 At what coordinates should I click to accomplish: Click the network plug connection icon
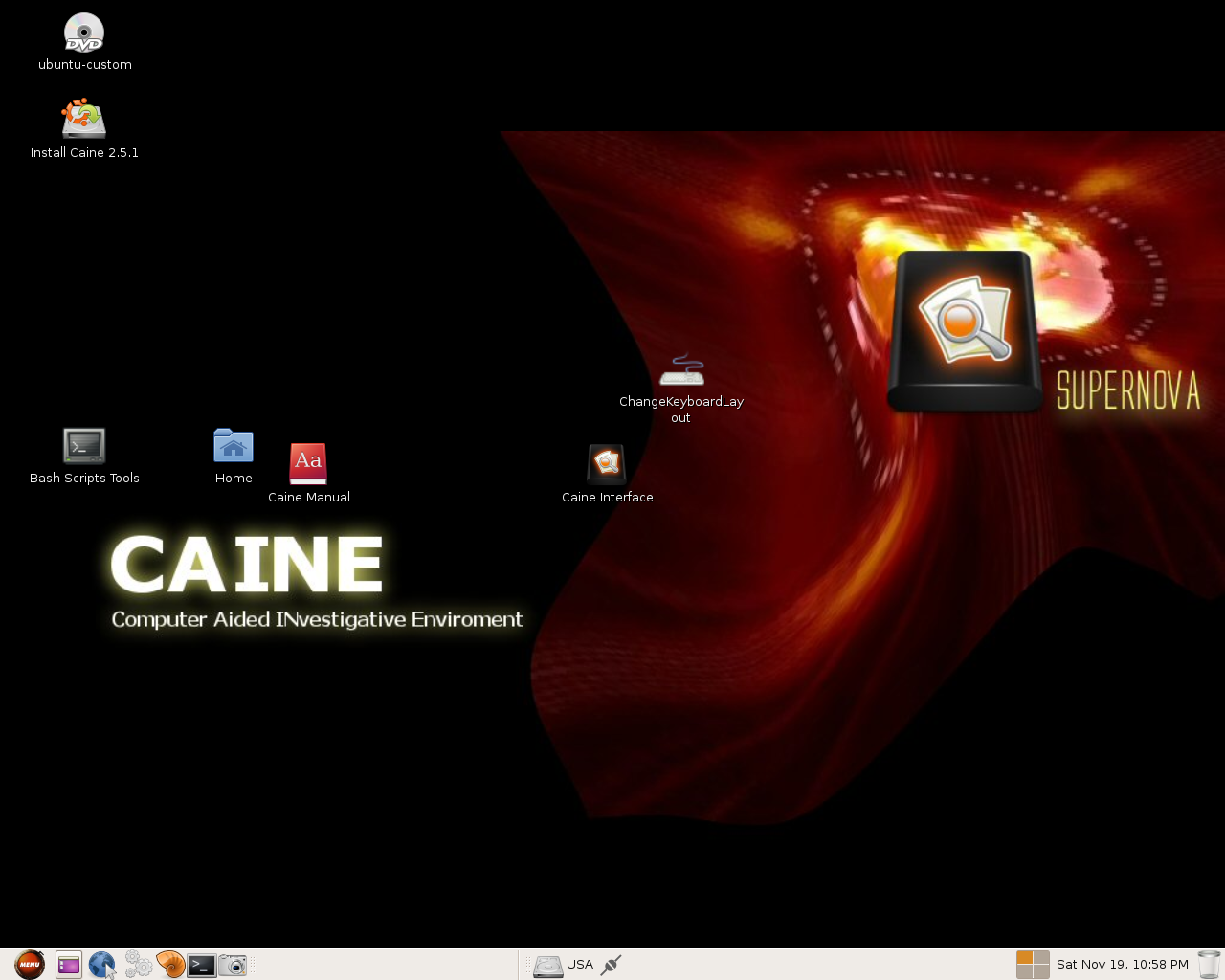[x=611, y=965]
